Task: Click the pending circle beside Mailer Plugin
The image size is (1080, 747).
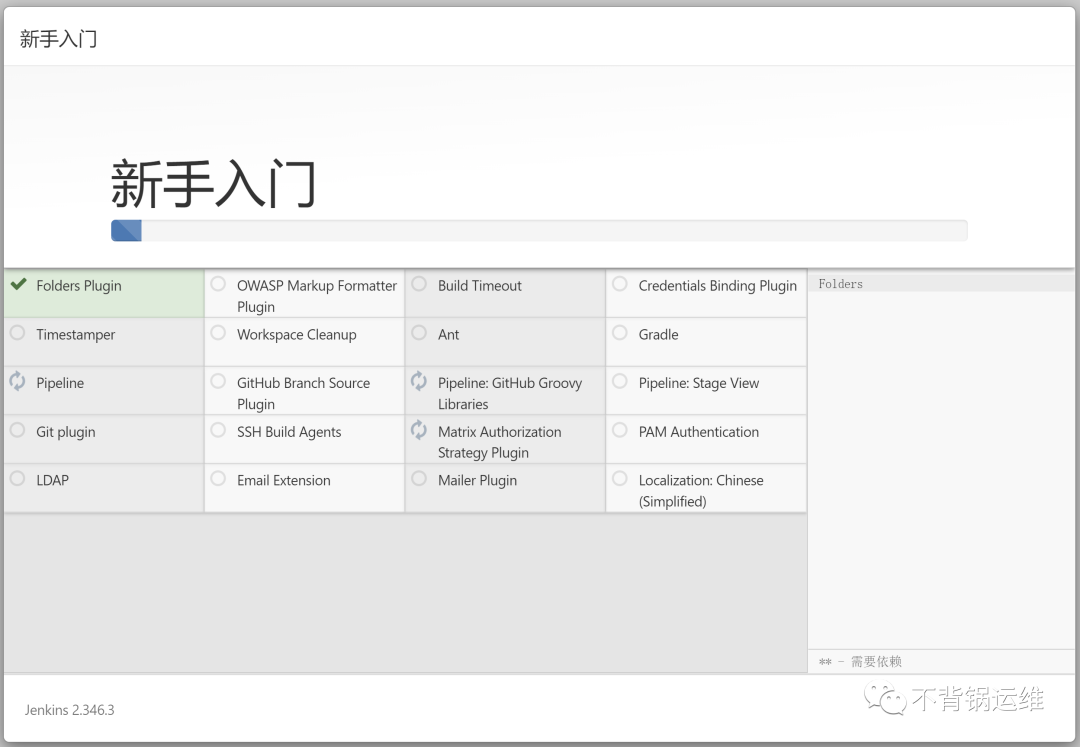Action: pyautogui.click(x=419, y=478)
